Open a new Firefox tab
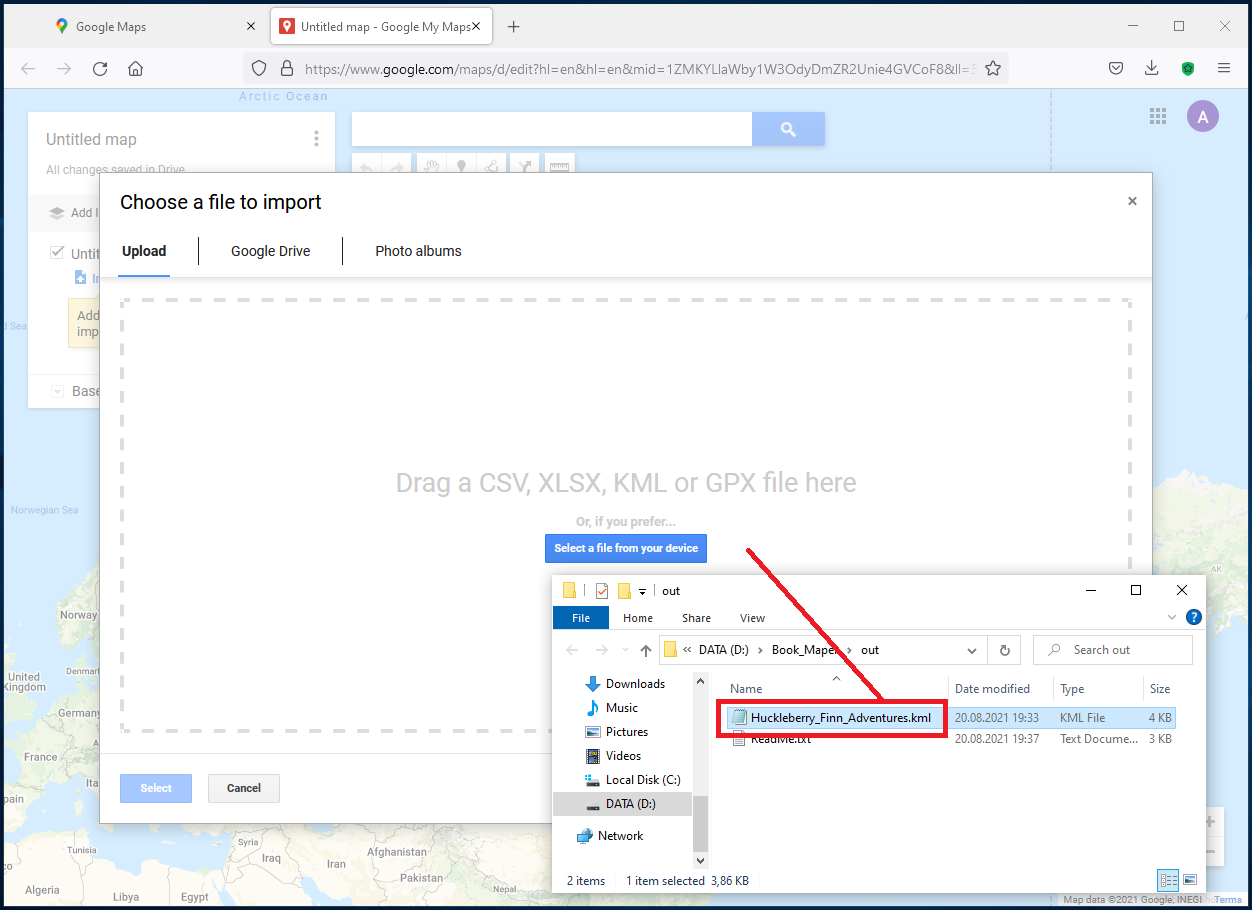This screenshot has width=1252, height=910. [514, 27]
